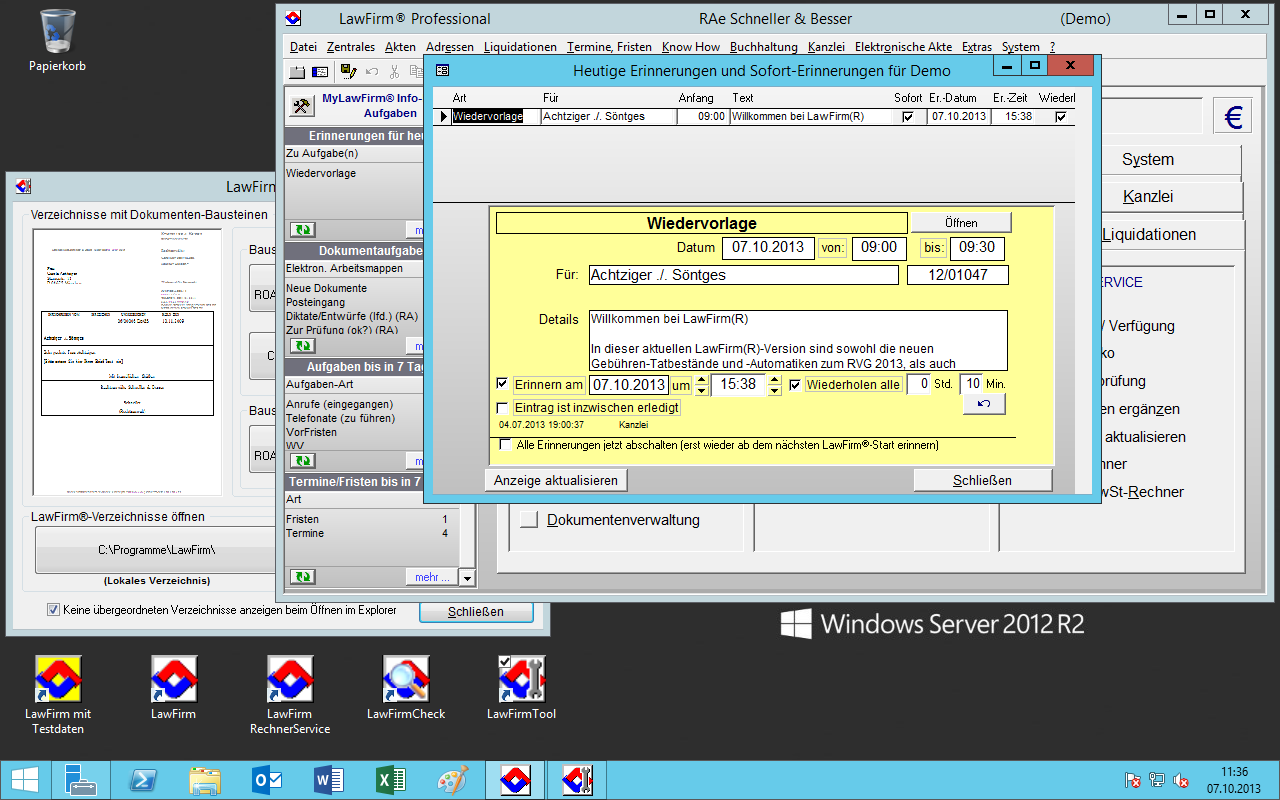Increase the reminder date with up arrow
The height and width of the screenshot is (800, 1280).
point(701,379)
